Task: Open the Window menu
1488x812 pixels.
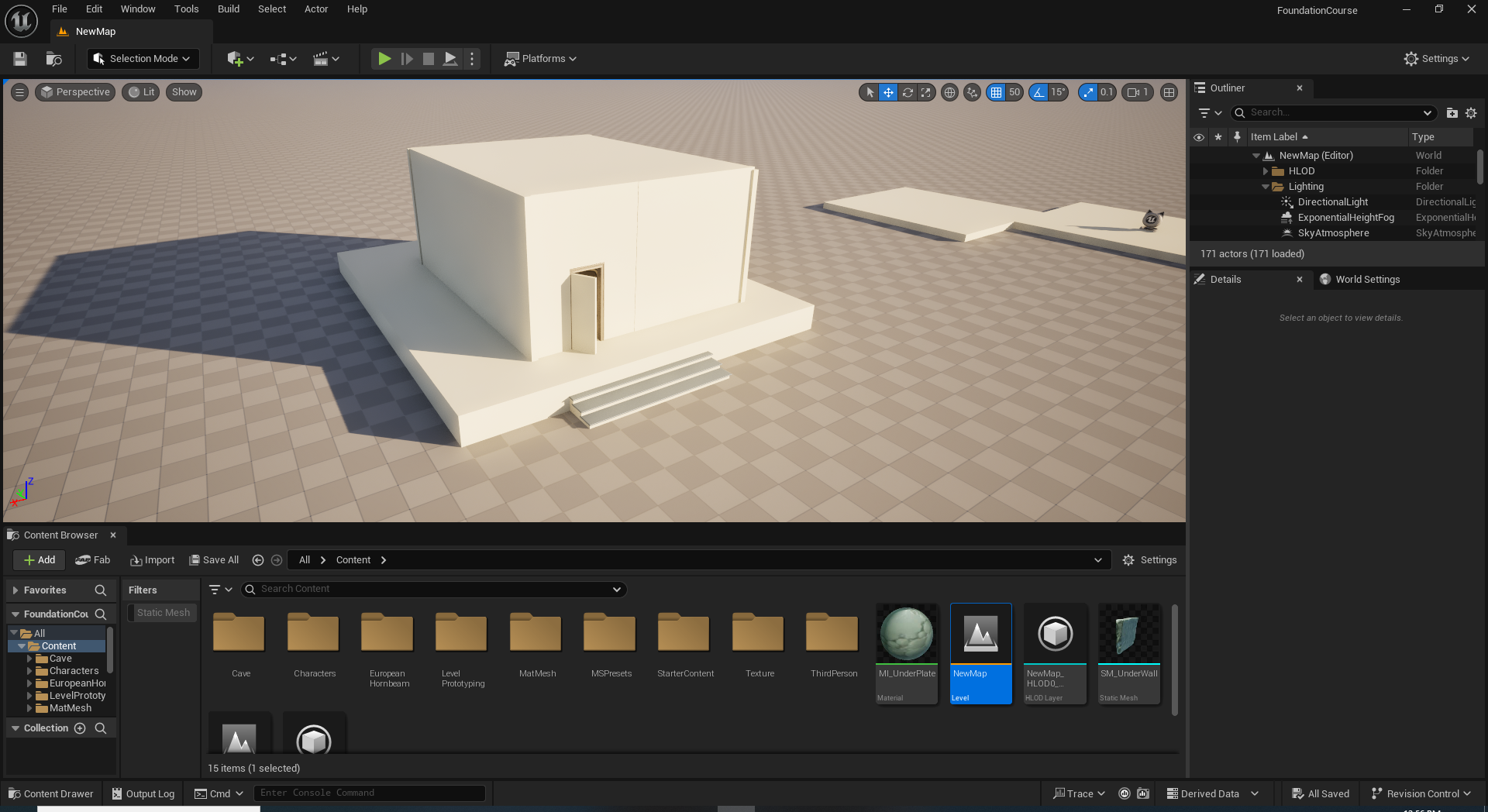Action: (138, 9)
